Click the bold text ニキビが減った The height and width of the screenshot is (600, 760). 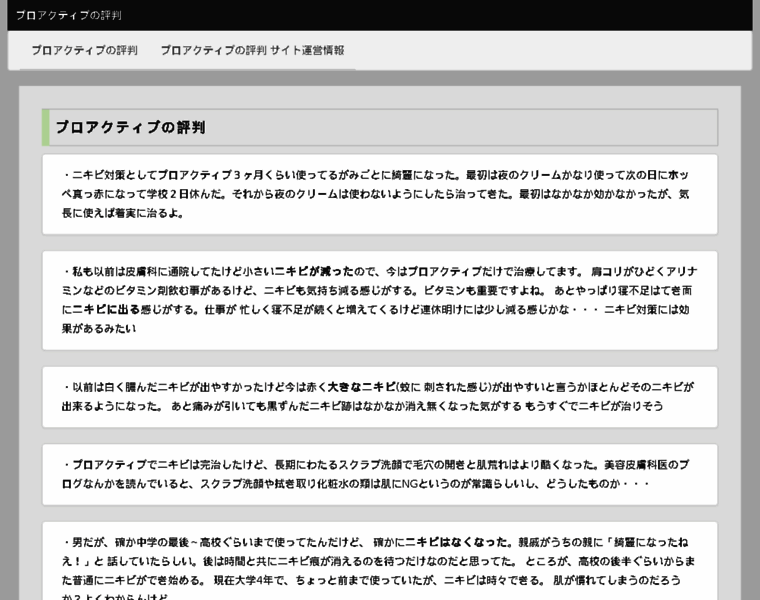(314, 271)
